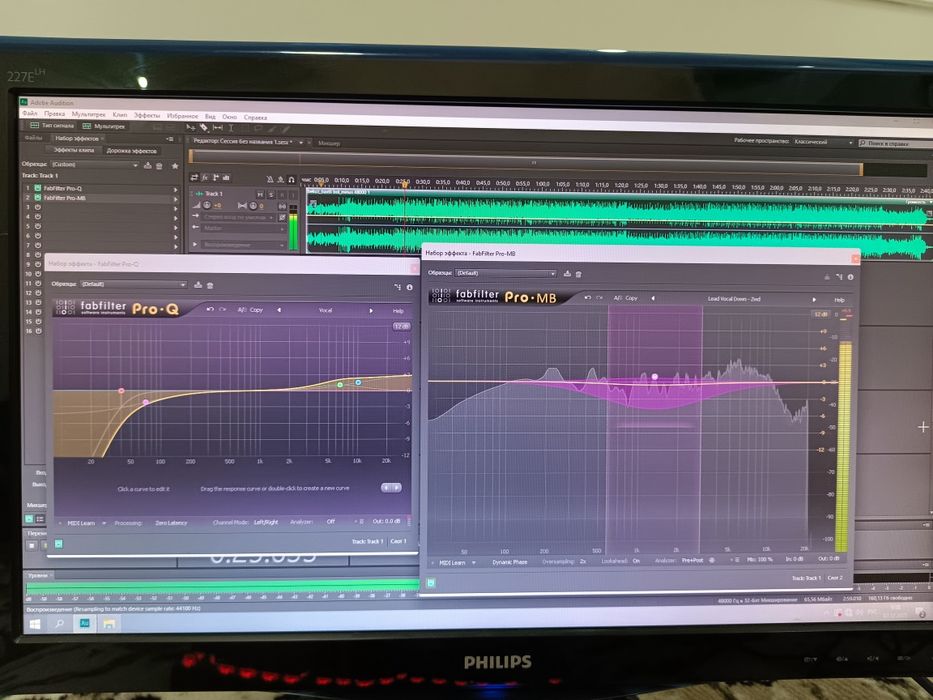The image size is (933, 700).
Task: Toggle power on empty effect slot 4
Action: (x=37, y=217)
